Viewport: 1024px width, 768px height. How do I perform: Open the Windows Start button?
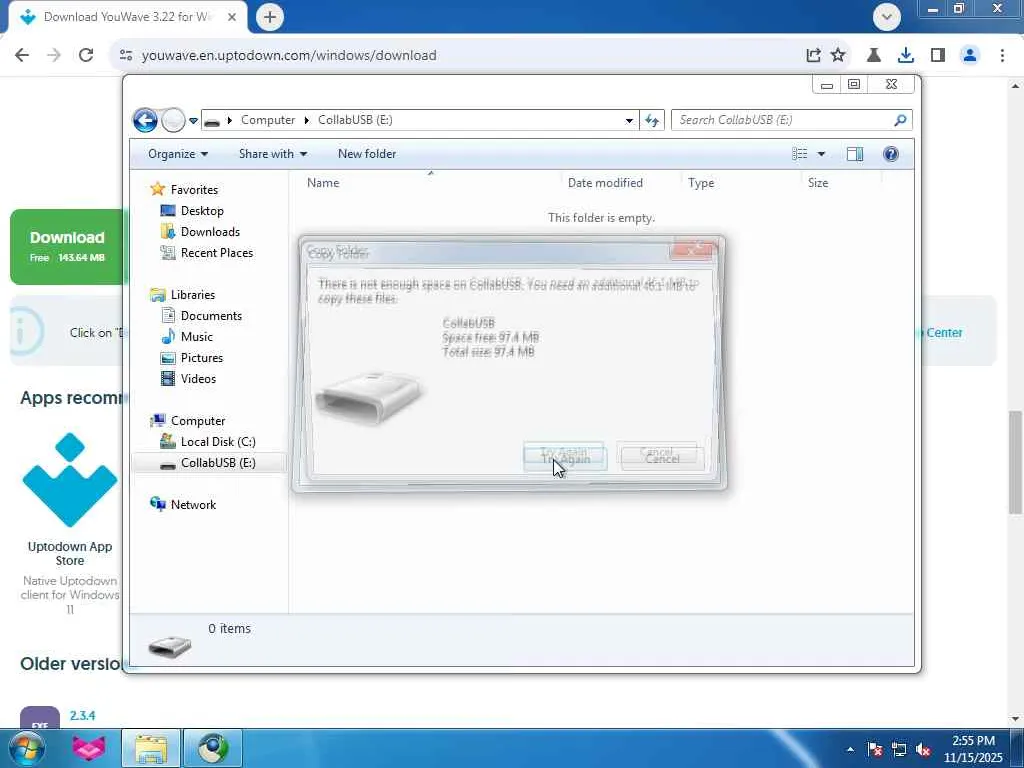[x=26, y=748]
